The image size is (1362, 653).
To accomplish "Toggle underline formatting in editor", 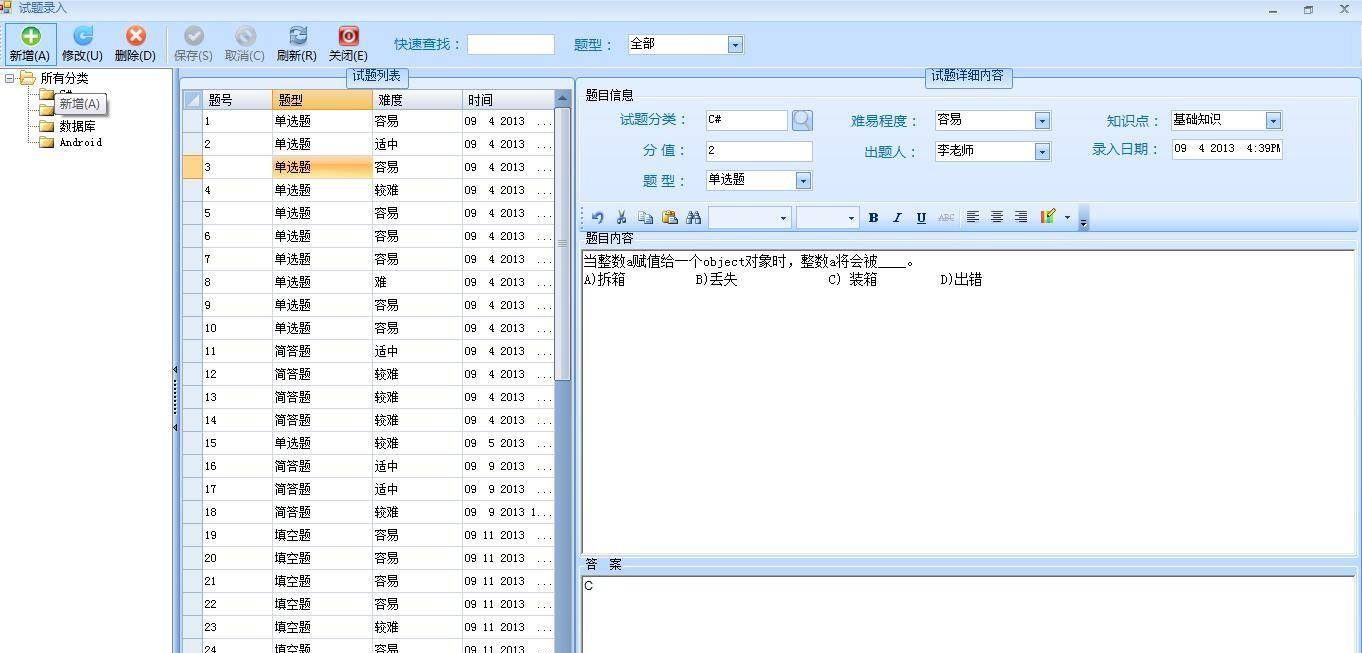I will coord(921,217).
